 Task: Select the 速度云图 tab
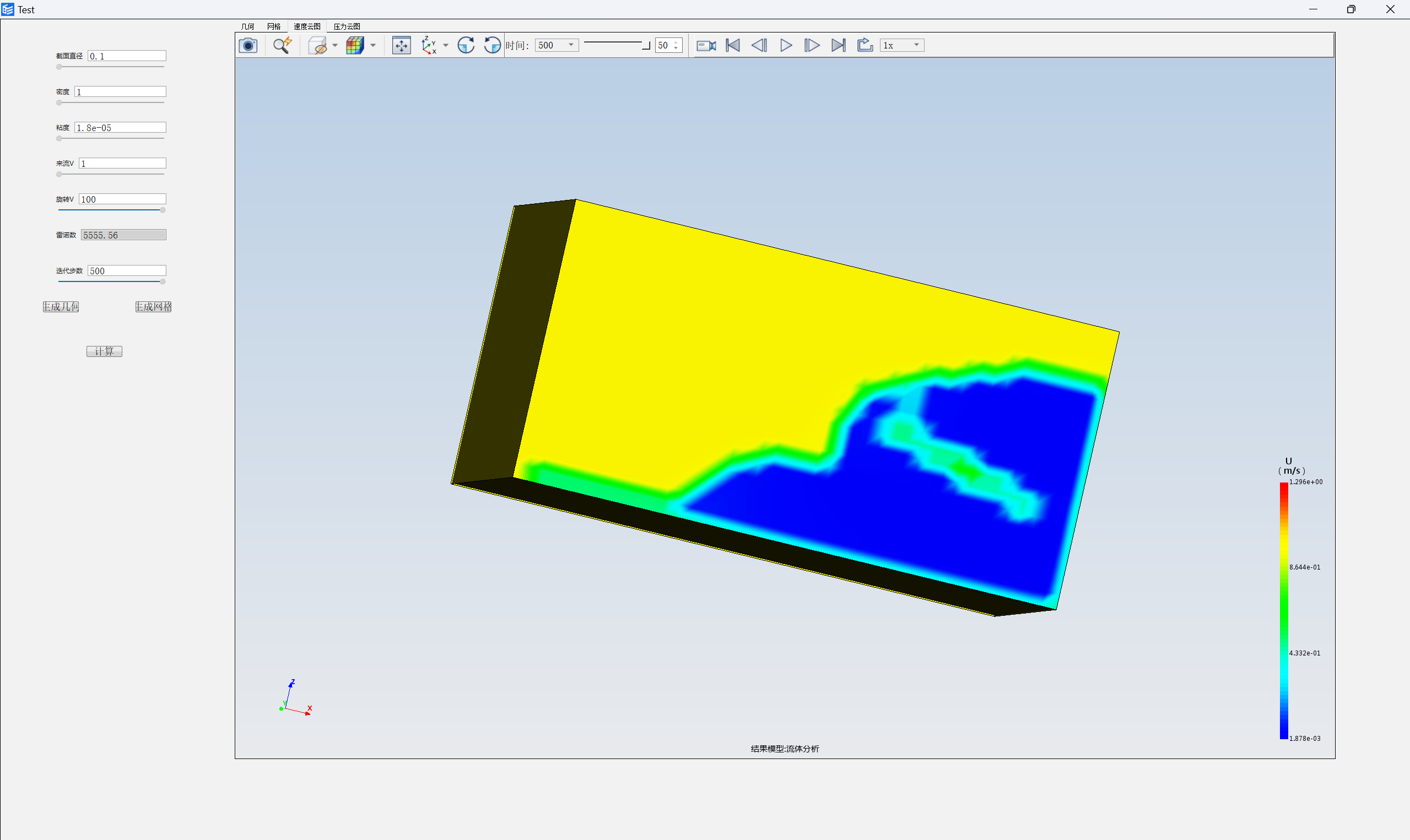tap(307, 26)
